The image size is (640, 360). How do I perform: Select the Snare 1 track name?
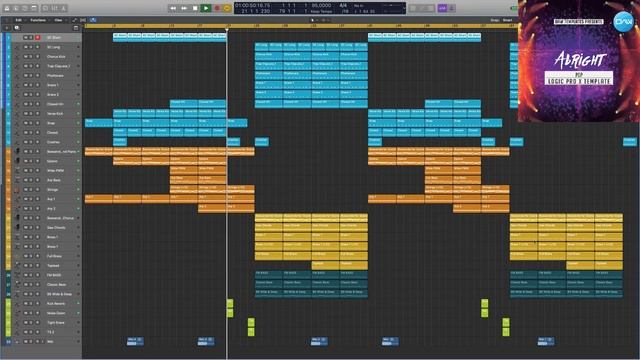coord(52,85)
